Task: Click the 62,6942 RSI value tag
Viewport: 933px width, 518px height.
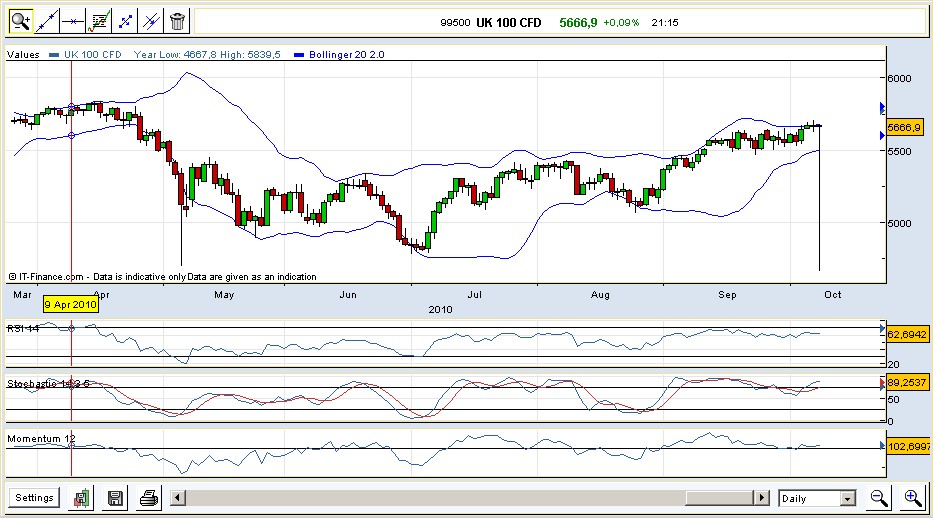Action: (906, 334)
